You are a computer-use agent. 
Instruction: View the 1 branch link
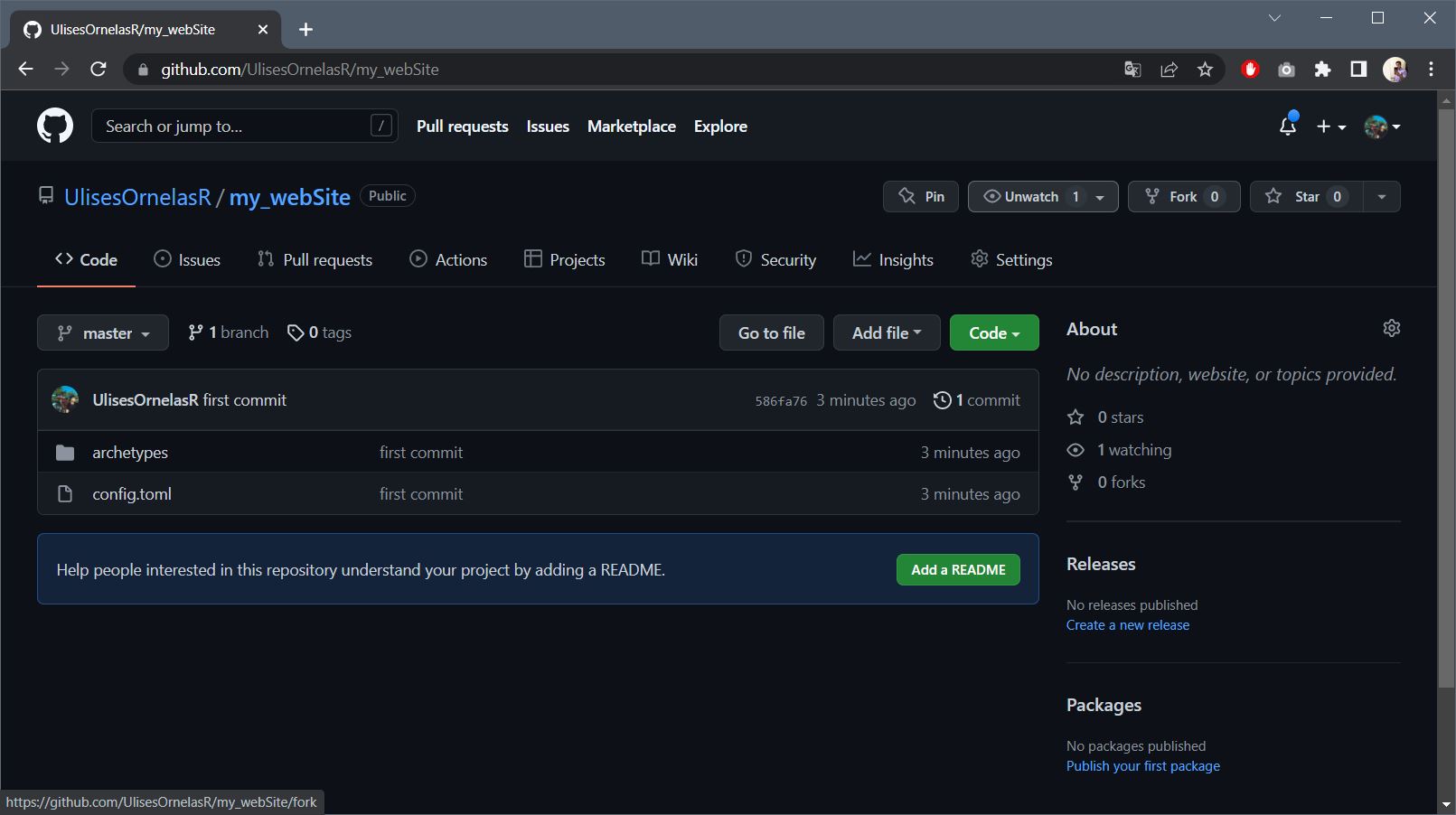(x=229, y=333)
